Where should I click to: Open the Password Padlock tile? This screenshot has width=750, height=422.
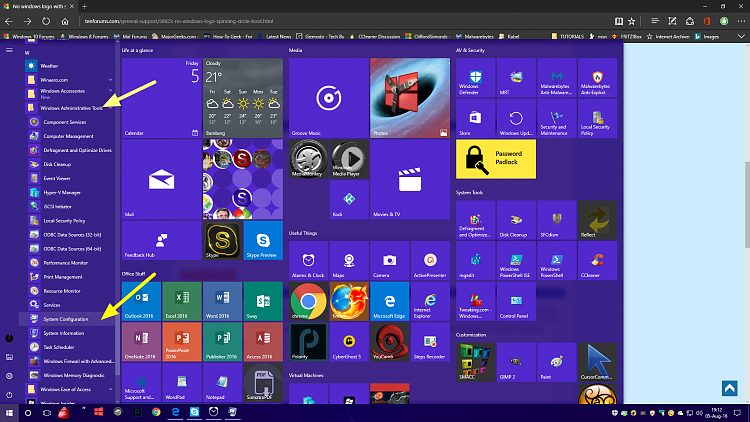pyautogui.click(x=496, y=159)
